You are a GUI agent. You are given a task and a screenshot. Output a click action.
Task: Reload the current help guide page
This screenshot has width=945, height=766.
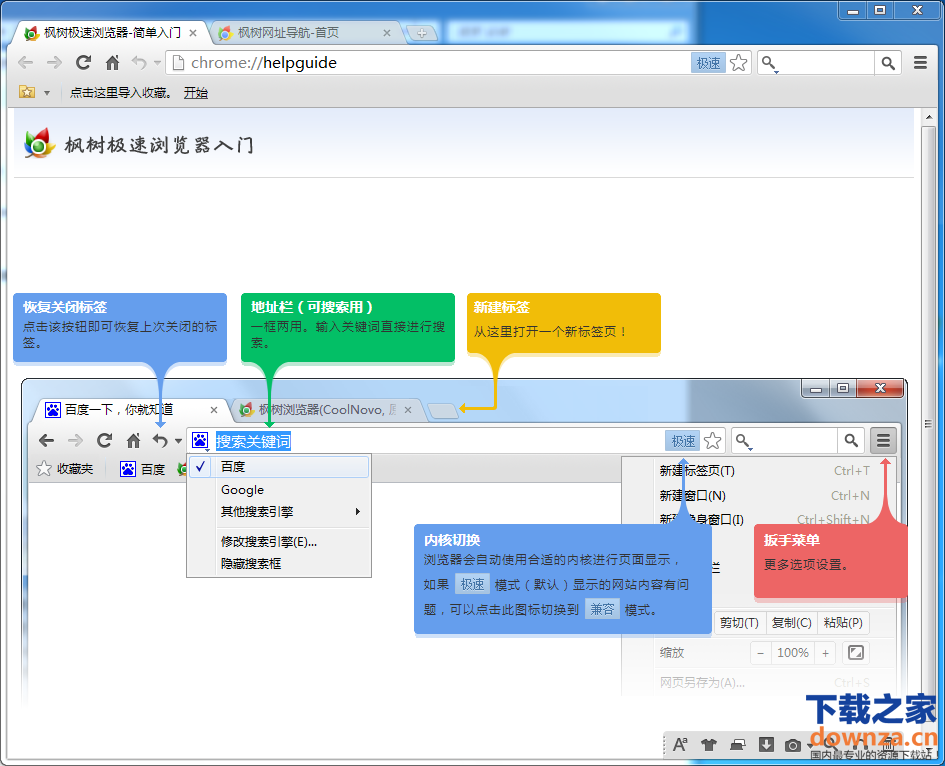pyautogui.click(x=84, y=63)
